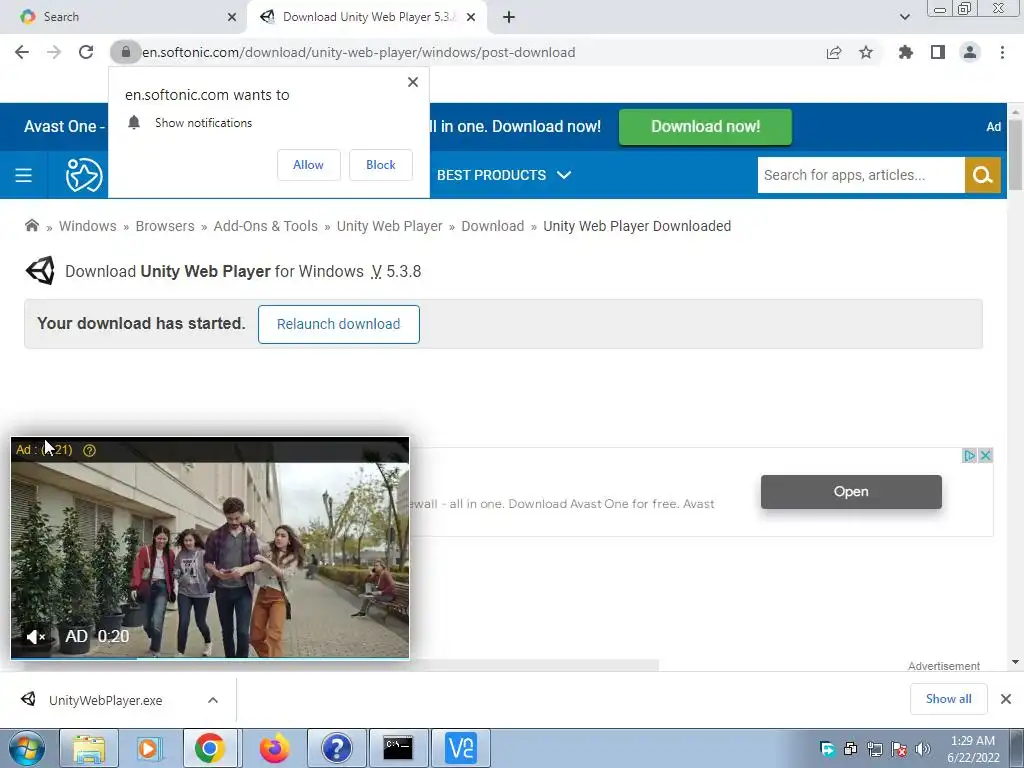The image size is (1024, 768).
Task: Open a new tab with the plus button
Action: point(509,18)
